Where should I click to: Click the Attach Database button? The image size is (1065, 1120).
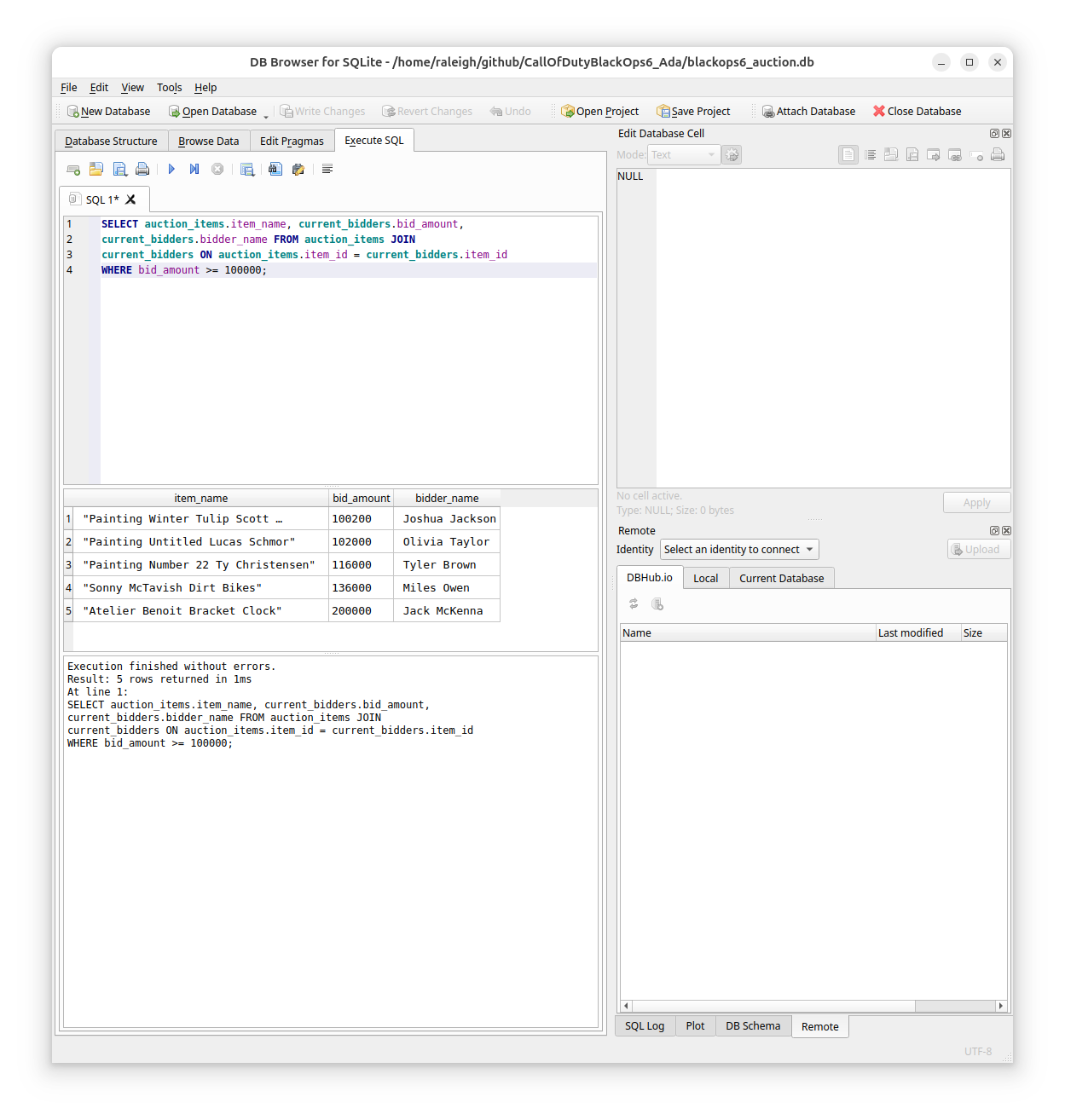(807, 111)
